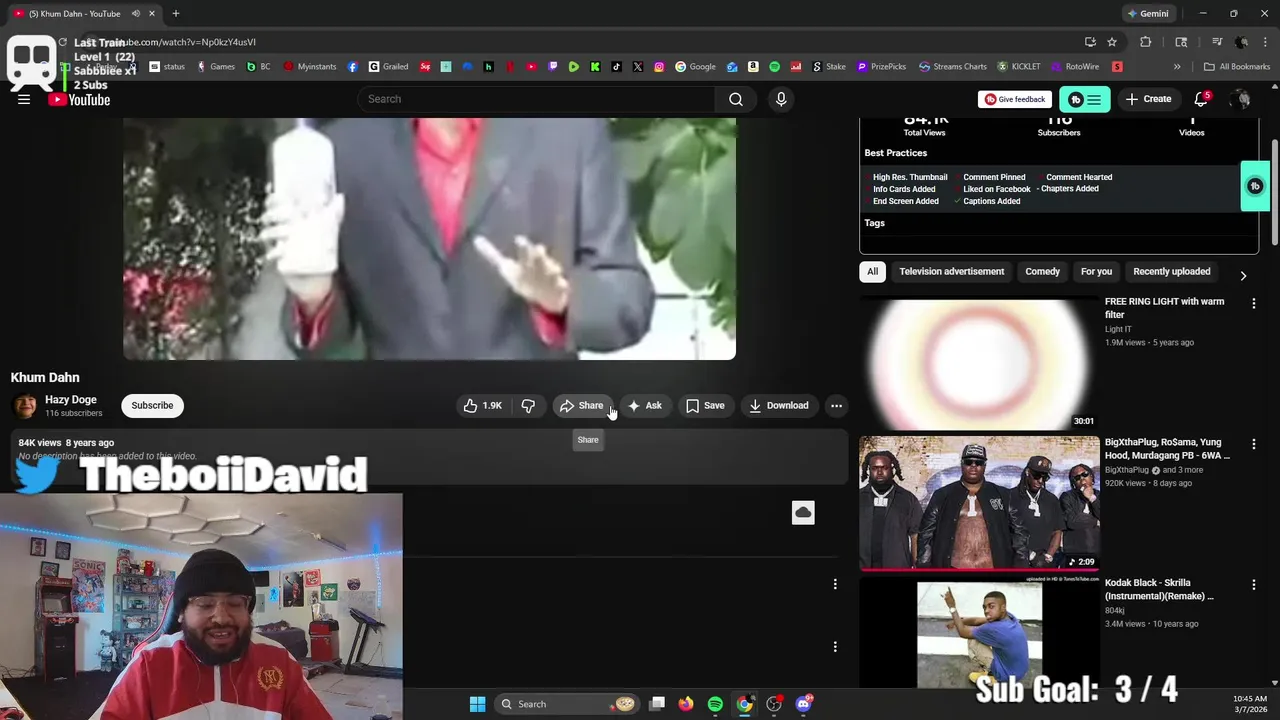Open the X bookmark icon
1280x720 pixels.
(638, 67)
